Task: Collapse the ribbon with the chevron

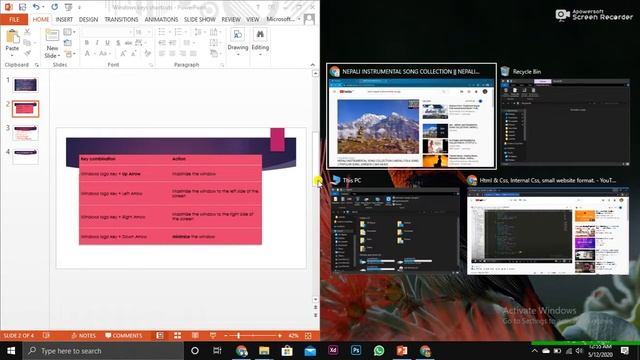Action: pyautogui.click(x=313, y=64)
